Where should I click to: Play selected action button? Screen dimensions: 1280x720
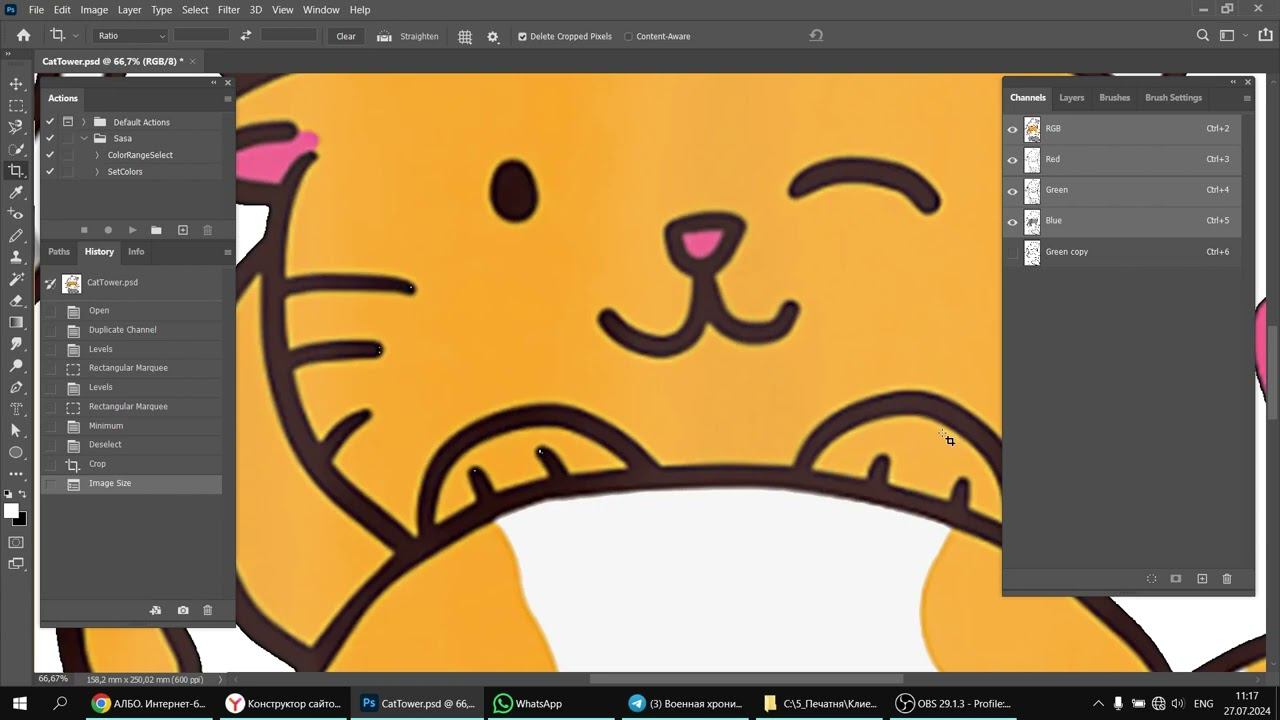click(132, 230)
